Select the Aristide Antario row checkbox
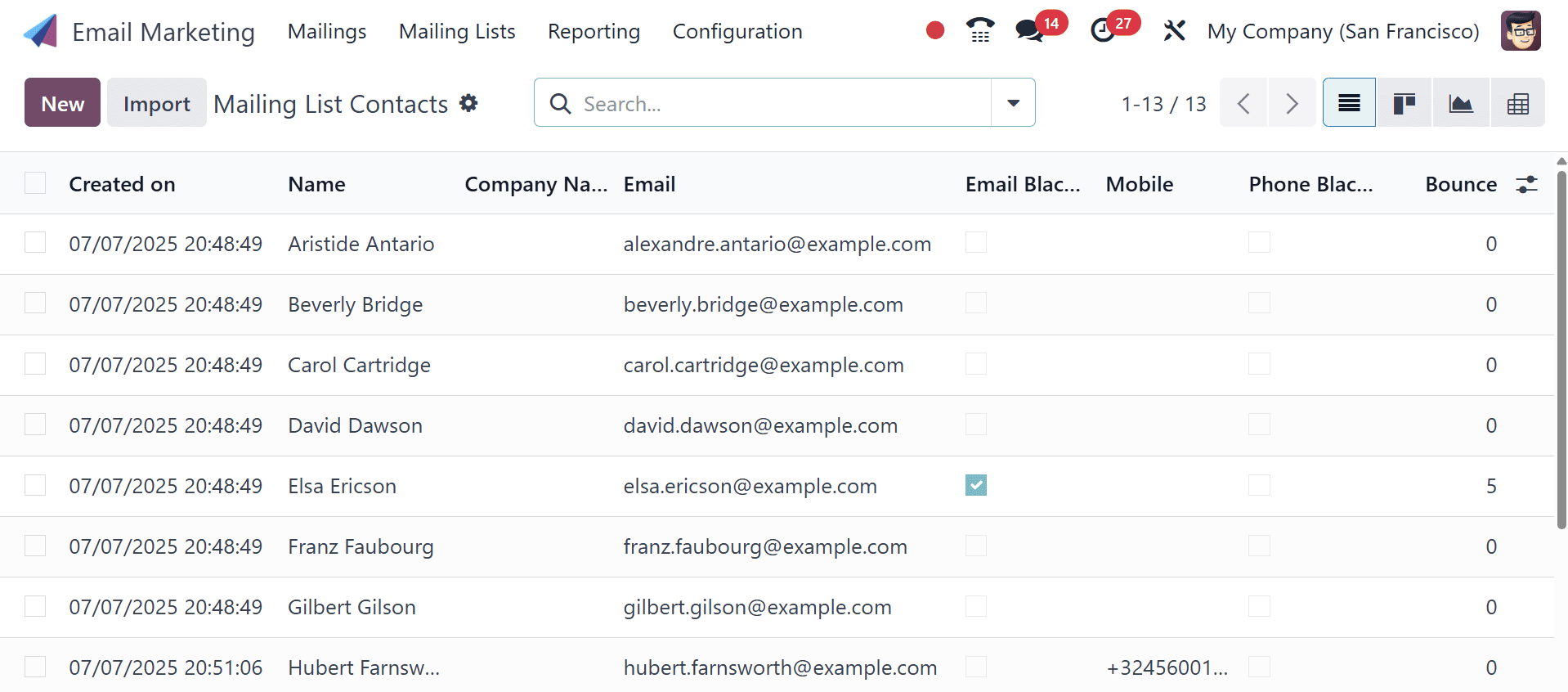 [x=35, y=242]
